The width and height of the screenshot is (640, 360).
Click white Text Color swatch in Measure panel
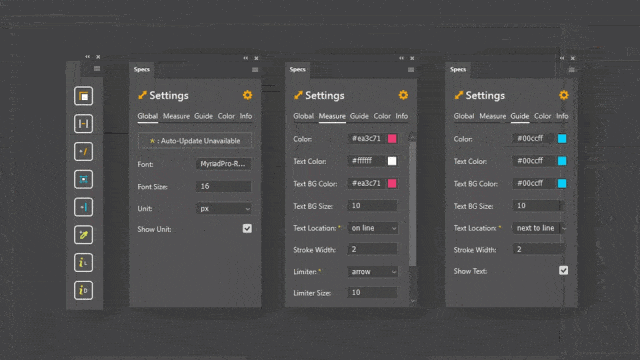[392, 161]
